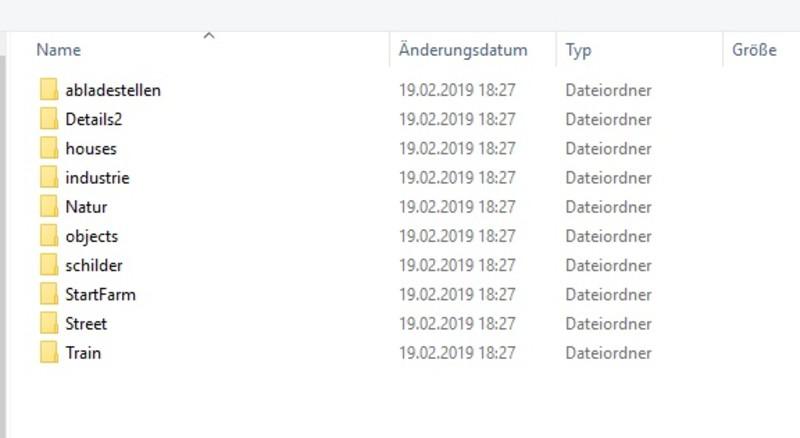Screen dimensions: 800x438
Task: Click the houses folder icon
Action: (49, 148)
